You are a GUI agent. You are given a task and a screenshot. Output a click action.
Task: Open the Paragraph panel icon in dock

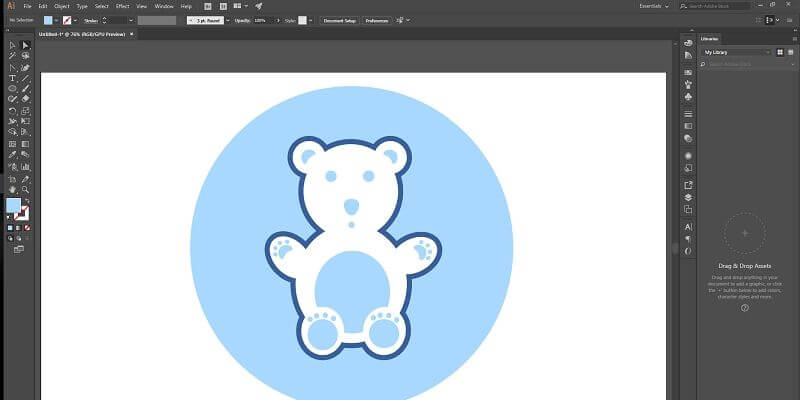688,239
